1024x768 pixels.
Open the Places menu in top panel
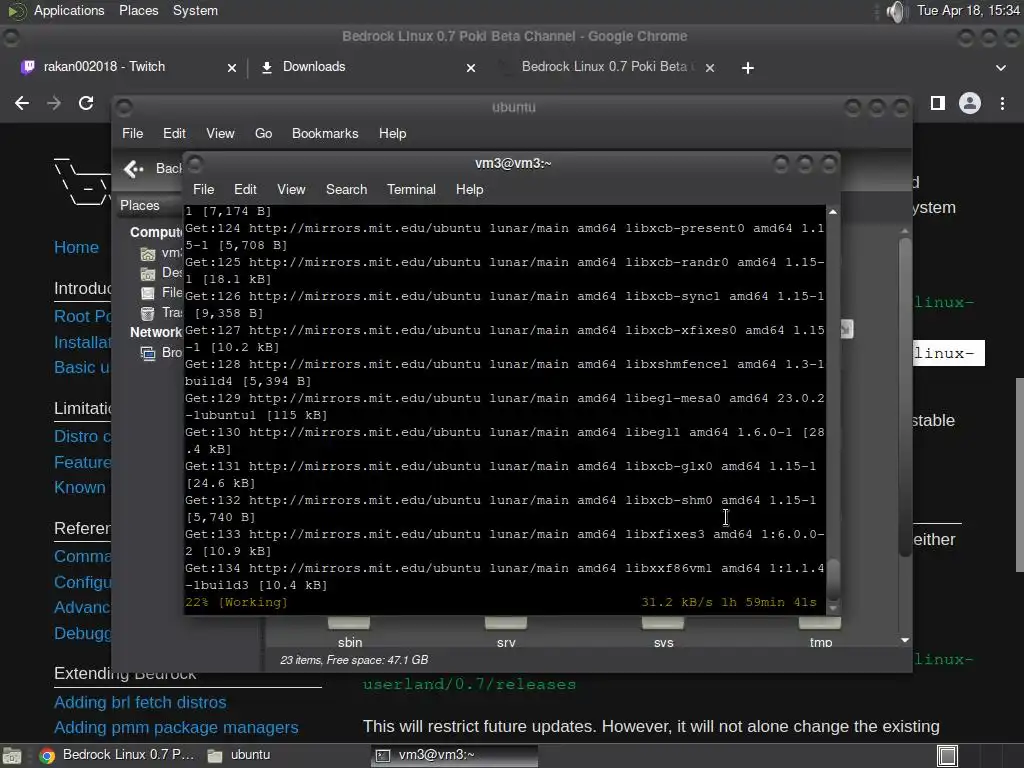[138, 10]
